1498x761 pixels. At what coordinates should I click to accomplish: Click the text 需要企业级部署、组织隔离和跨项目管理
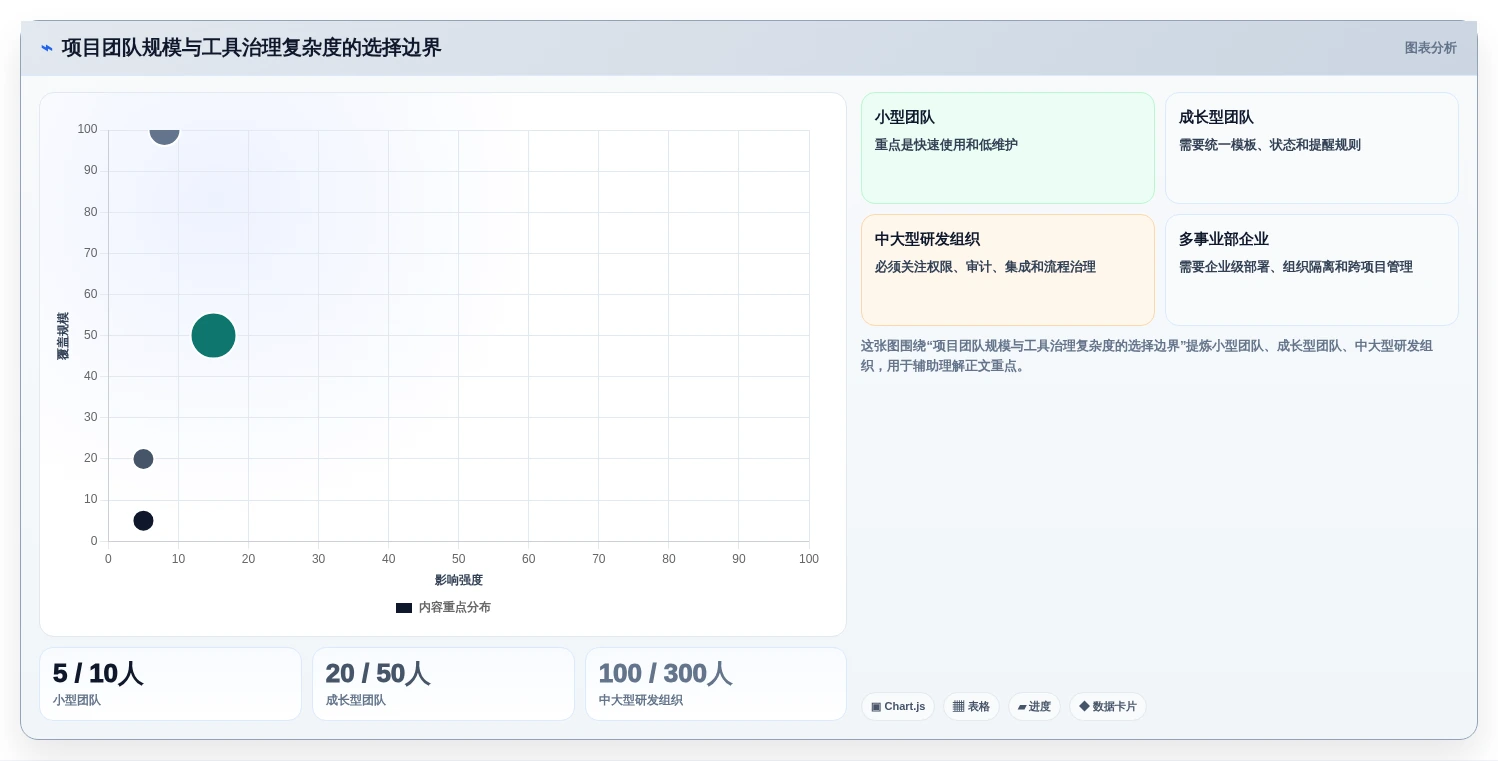pyautogui.click(x=1296, y=267)
